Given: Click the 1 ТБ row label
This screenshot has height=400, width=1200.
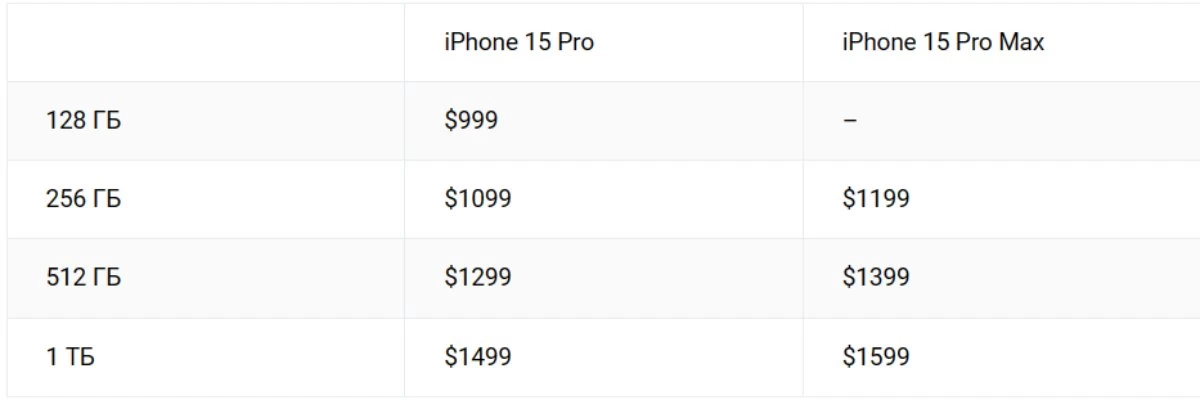Looking at the screenshot, I should pyautogui.click(x=70, y=357).
